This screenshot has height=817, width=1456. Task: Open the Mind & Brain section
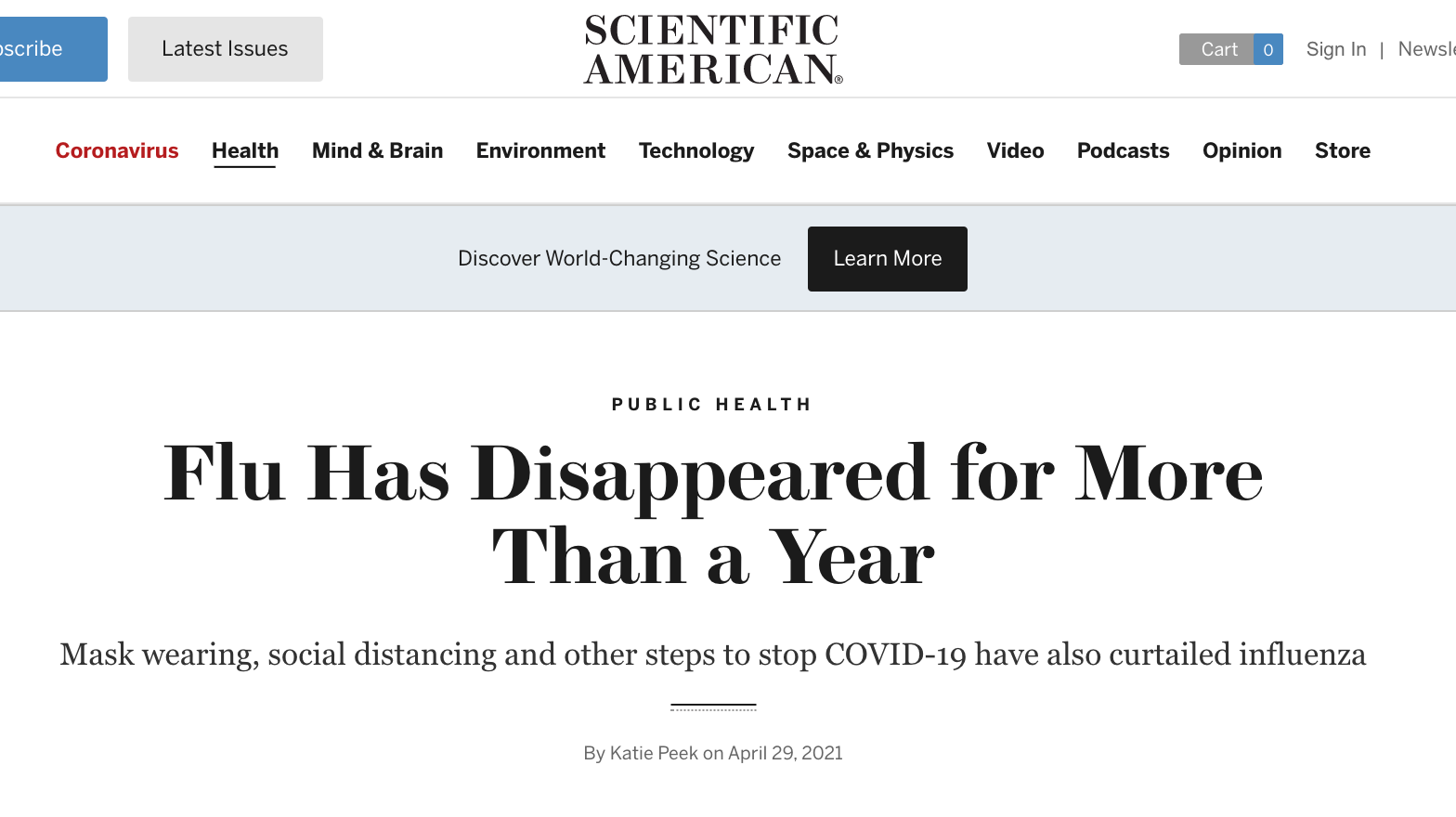[378, 150]
